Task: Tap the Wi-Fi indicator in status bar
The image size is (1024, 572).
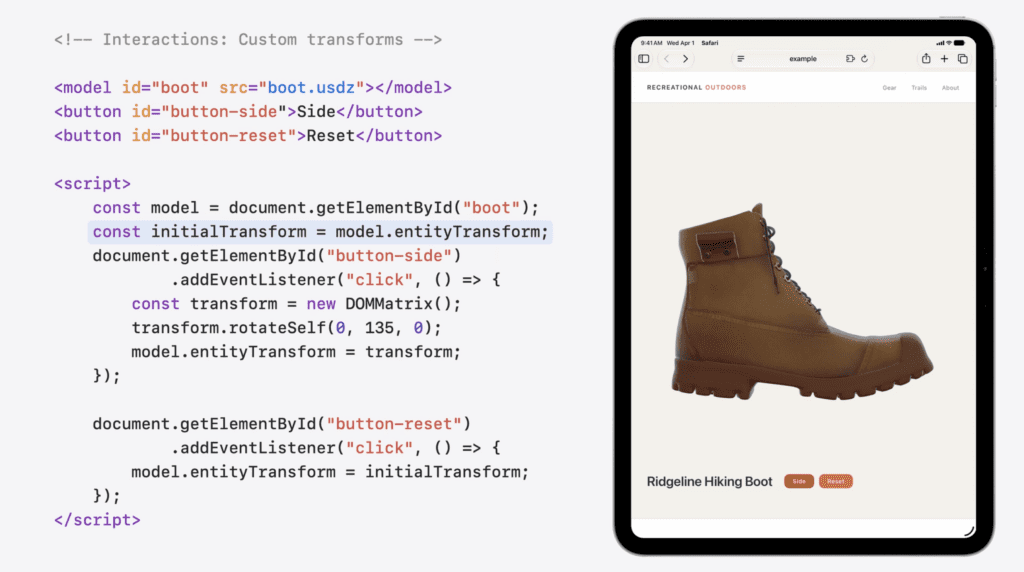Action: (949, 43)
